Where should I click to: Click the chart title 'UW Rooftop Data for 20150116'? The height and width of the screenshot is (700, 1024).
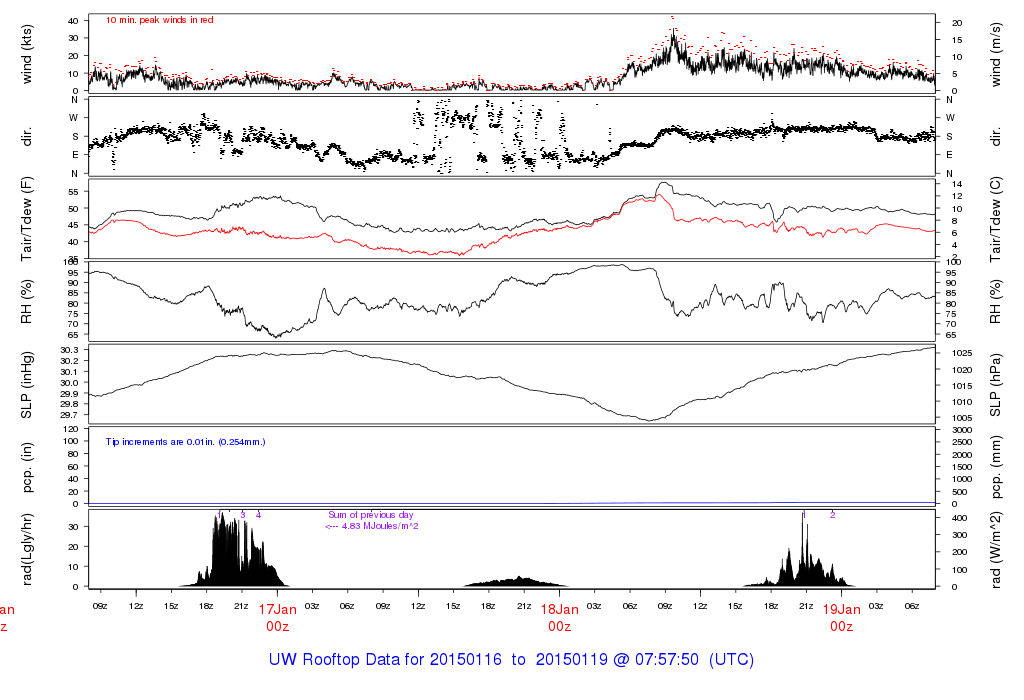click(385, 660)
